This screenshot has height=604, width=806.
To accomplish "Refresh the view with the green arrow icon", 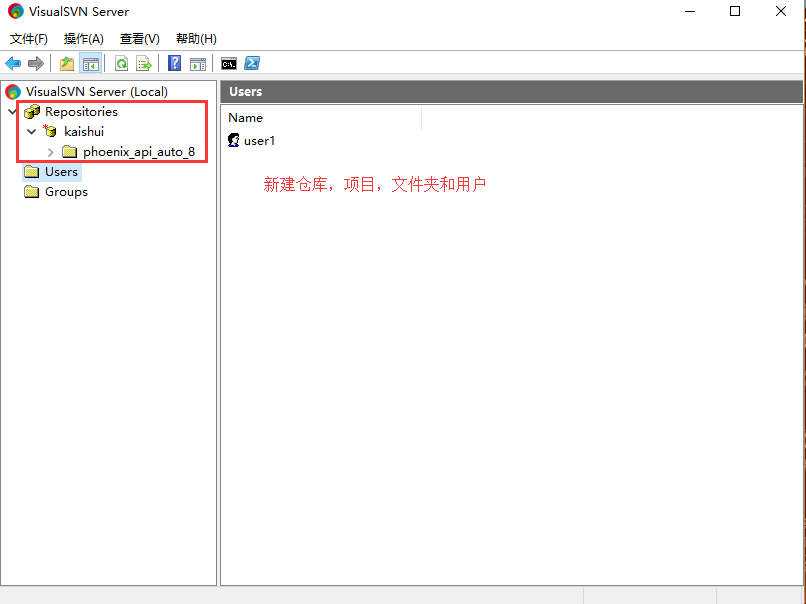I will pos(121,64).
